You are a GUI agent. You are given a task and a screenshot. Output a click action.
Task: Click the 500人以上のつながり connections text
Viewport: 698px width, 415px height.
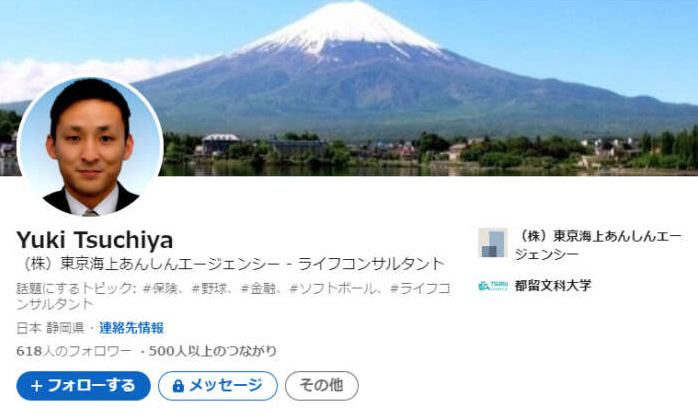[212, 351]
